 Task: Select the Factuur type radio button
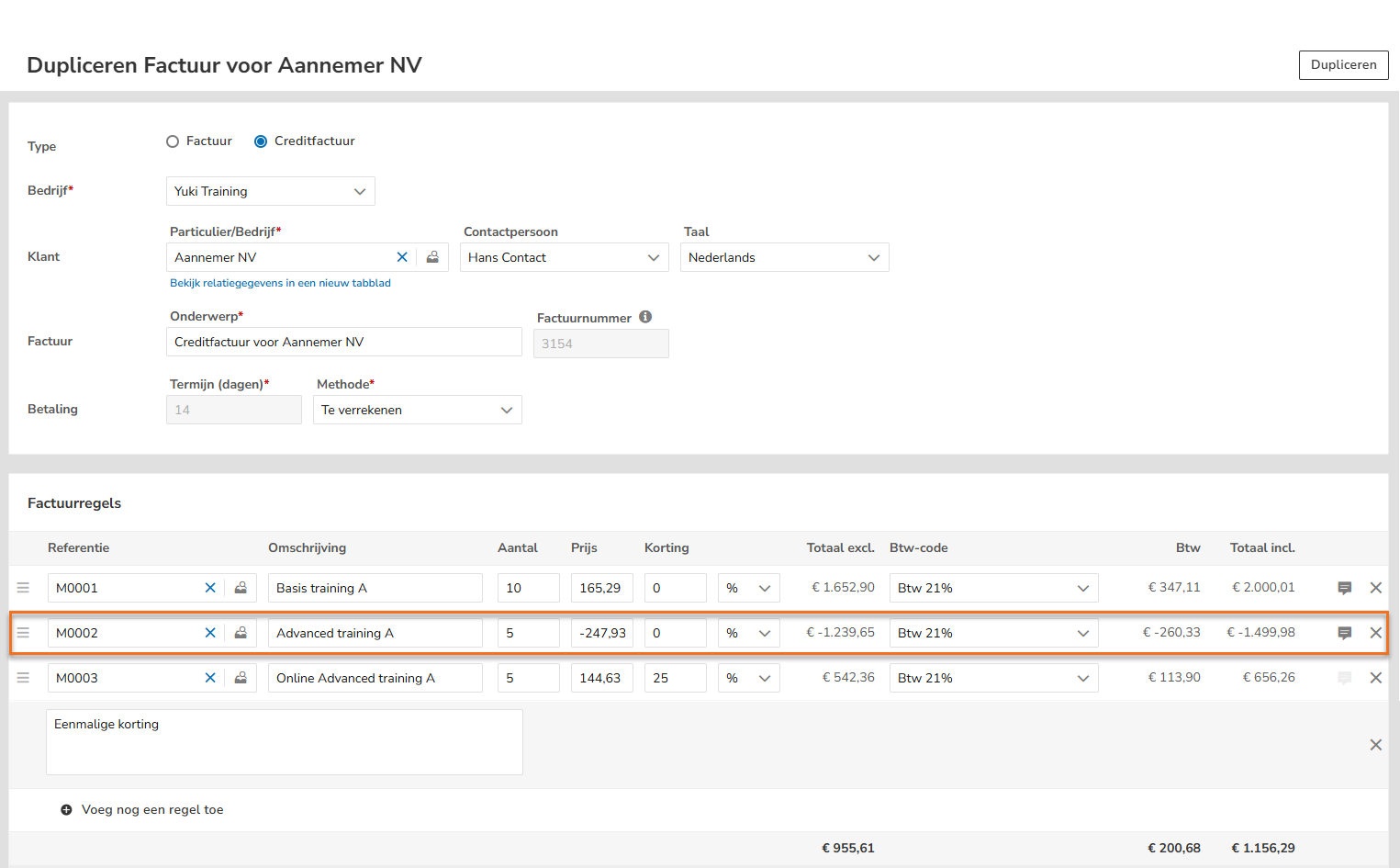click(x=173, y=141)
